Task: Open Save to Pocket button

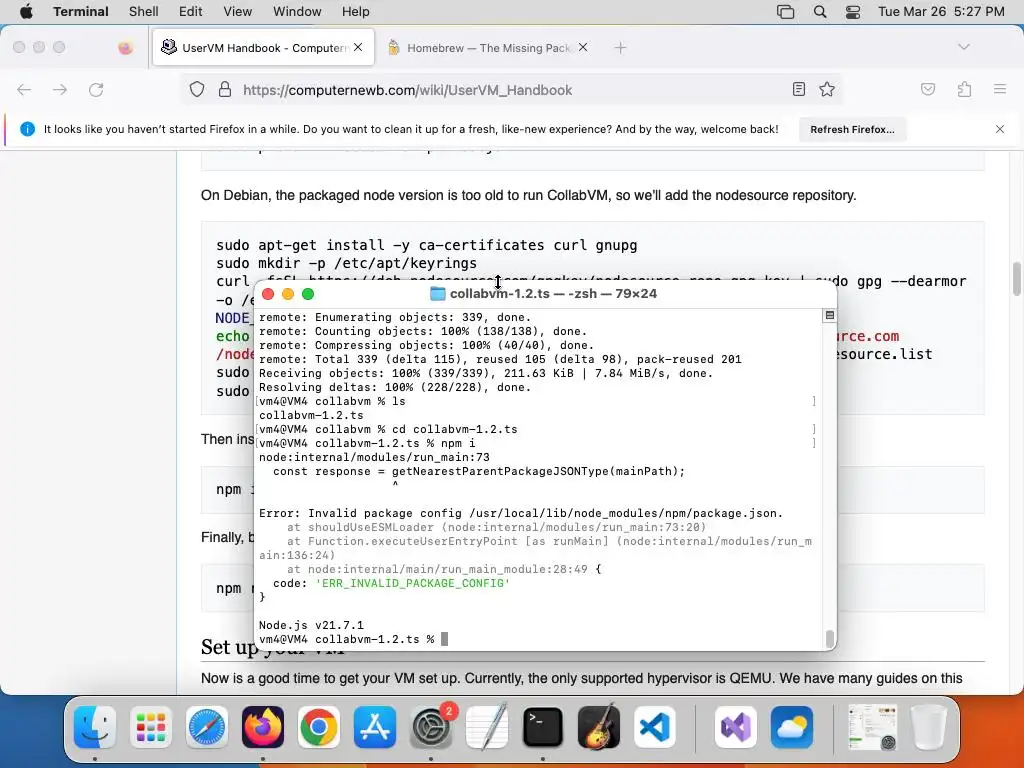Action: [928, 89]
